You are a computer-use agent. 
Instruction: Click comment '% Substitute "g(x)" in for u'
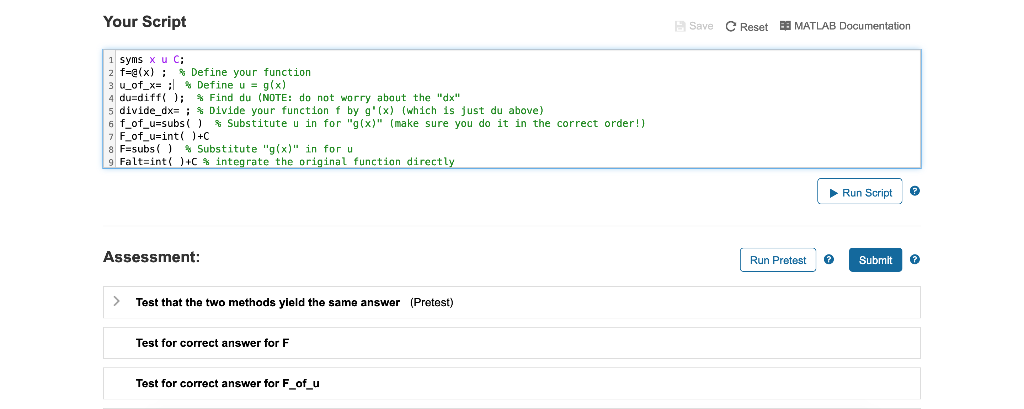tap(269, 149)
